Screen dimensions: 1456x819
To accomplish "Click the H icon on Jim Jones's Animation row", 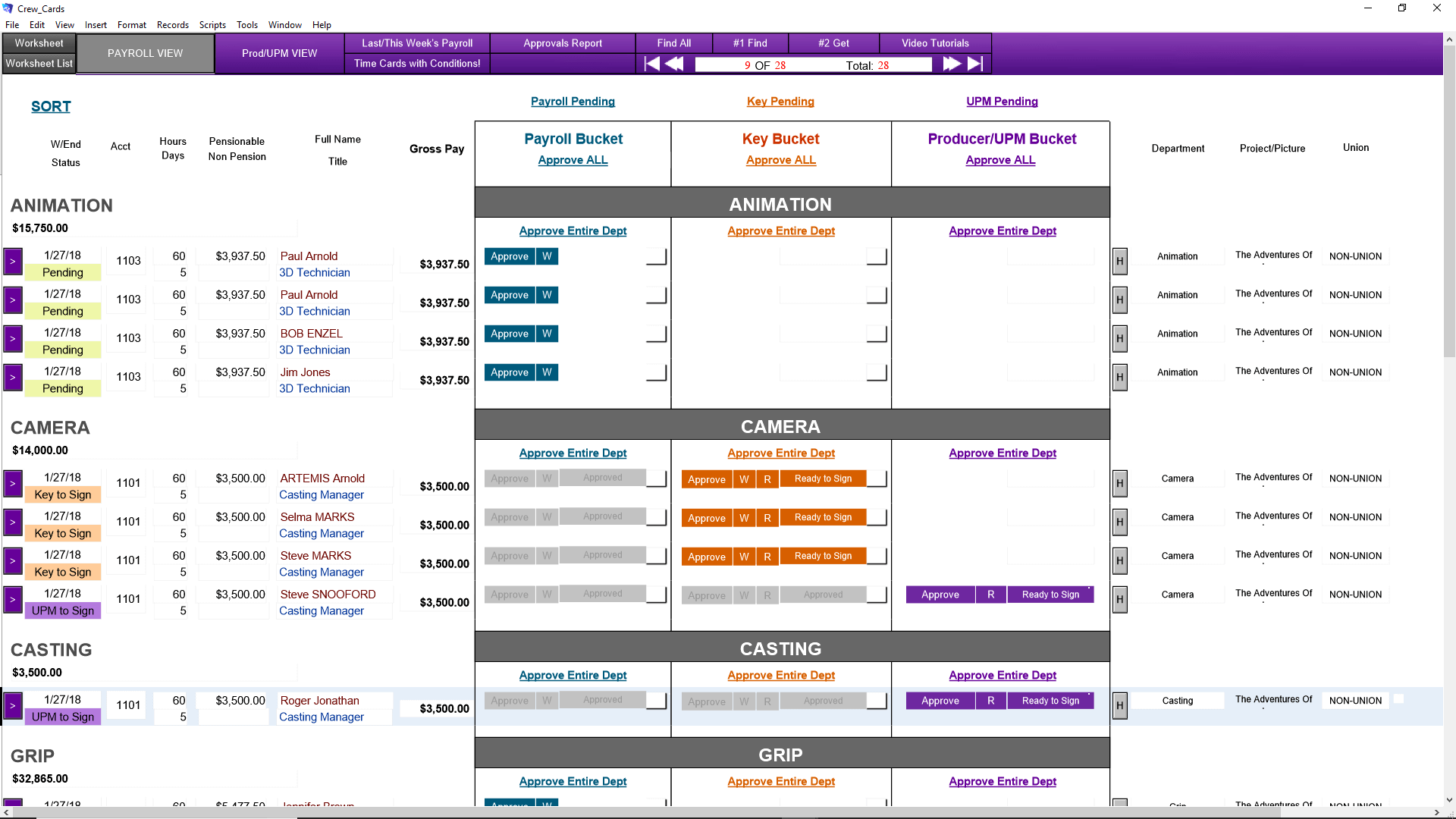I will coord(1119,377).
